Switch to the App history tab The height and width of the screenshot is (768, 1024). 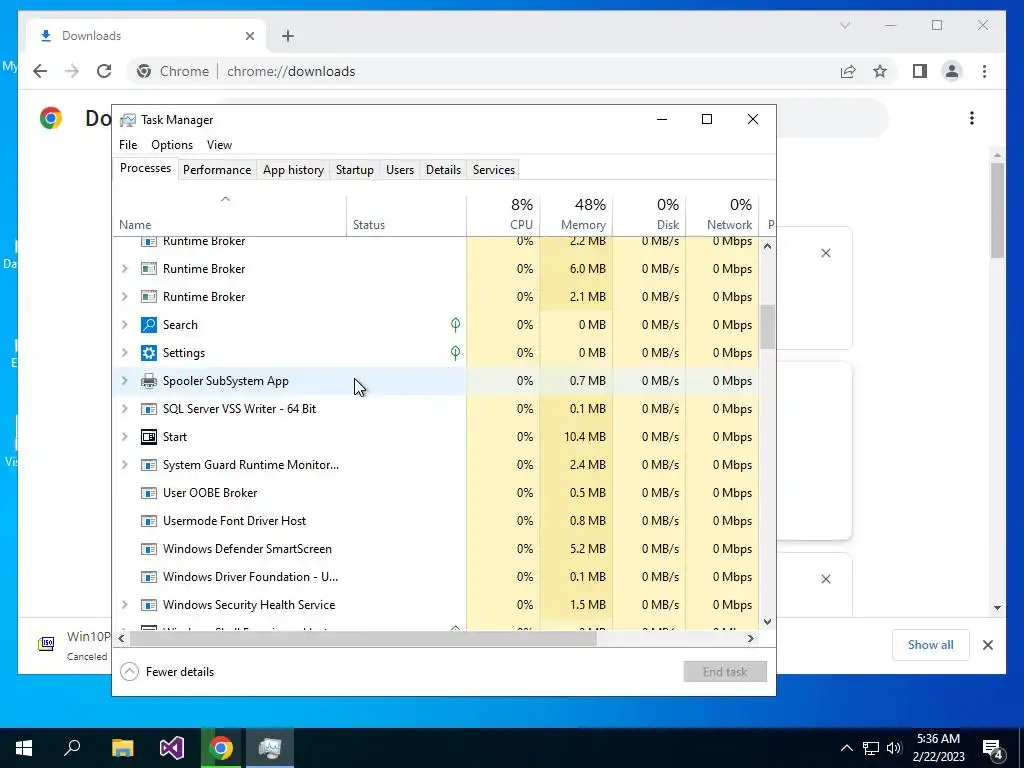293,170
